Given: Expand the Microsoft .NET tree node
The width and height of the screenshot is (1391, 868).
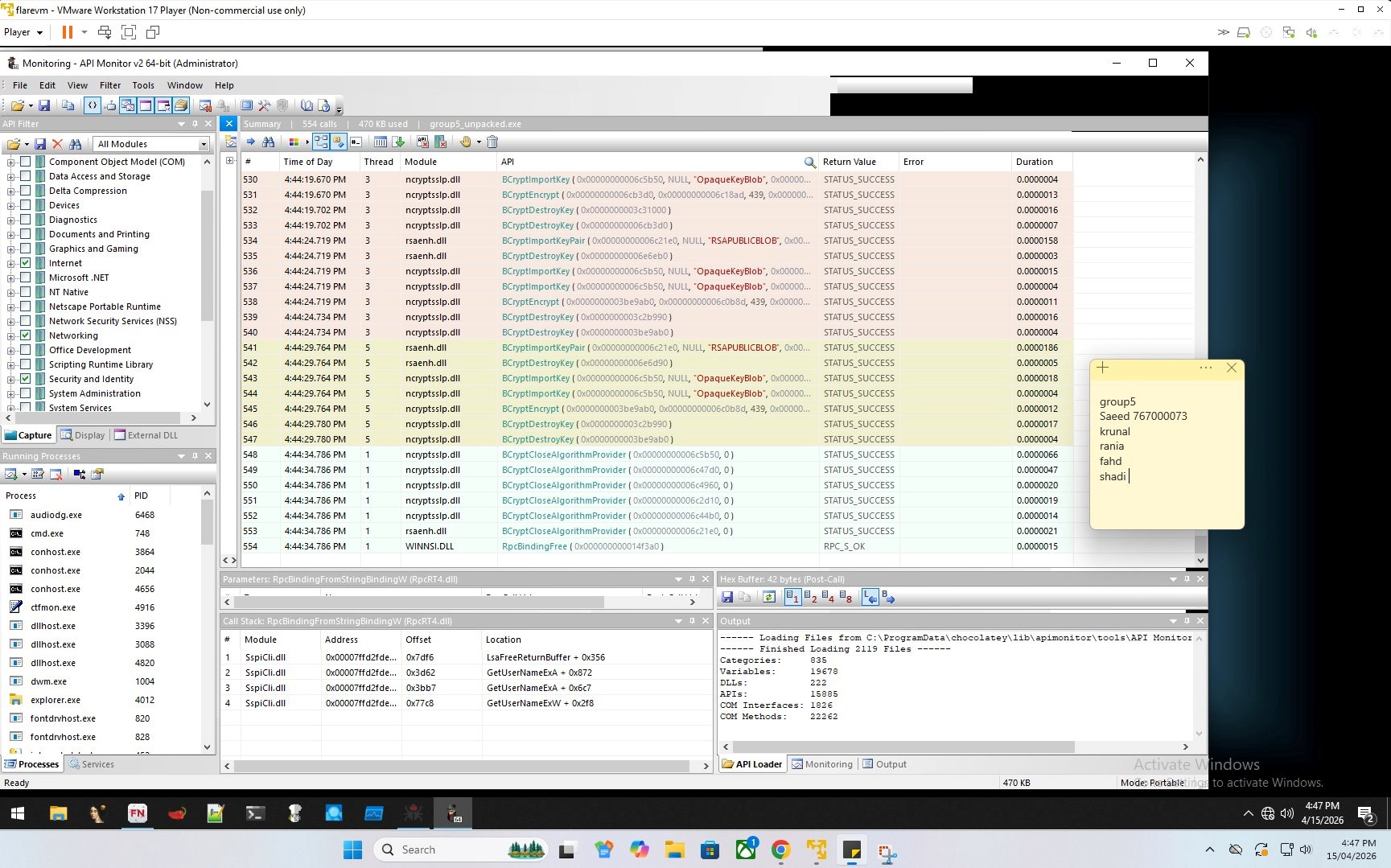Looking at the screenshot, I should (11, 278).
